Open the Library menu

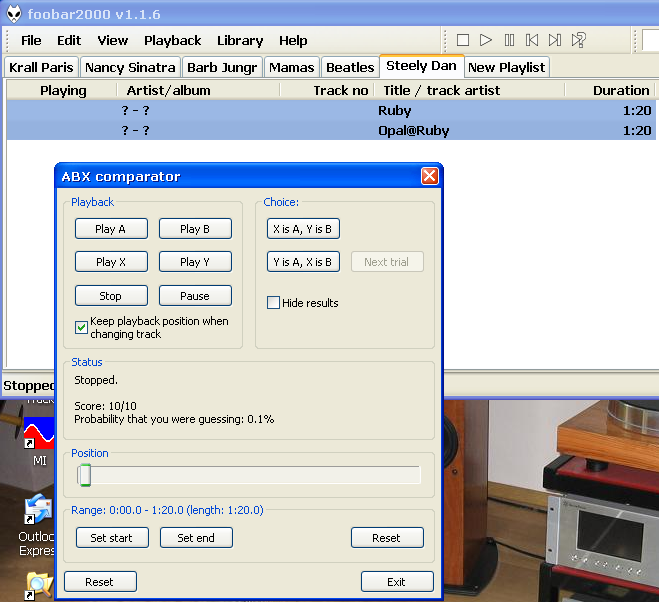click(240, 40)
